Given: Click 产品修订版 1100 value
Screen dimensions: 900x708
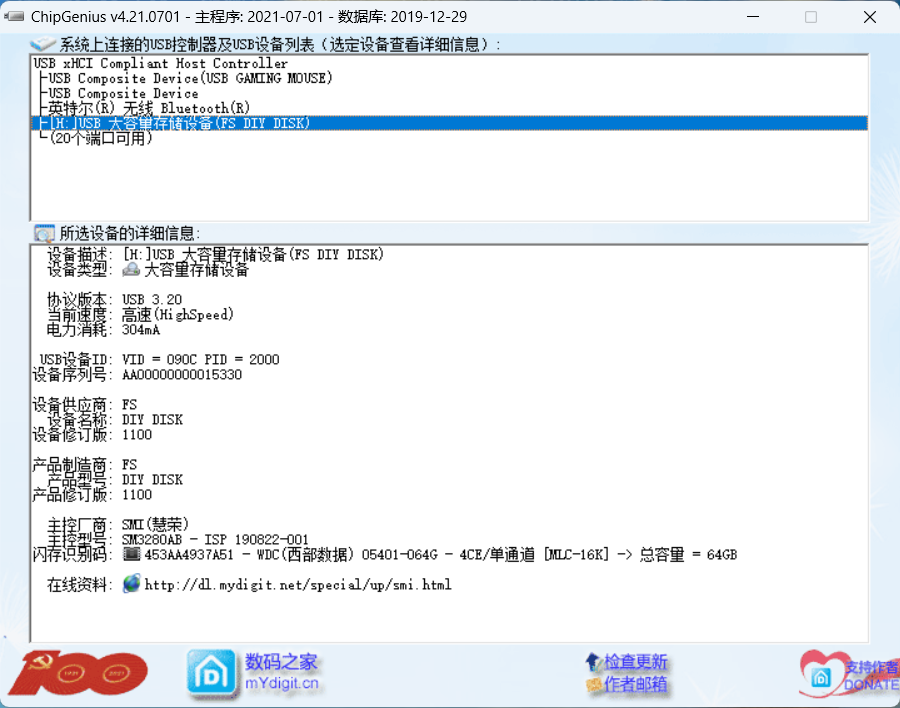Looking at the screenshot, I should [x=137, y=494].
